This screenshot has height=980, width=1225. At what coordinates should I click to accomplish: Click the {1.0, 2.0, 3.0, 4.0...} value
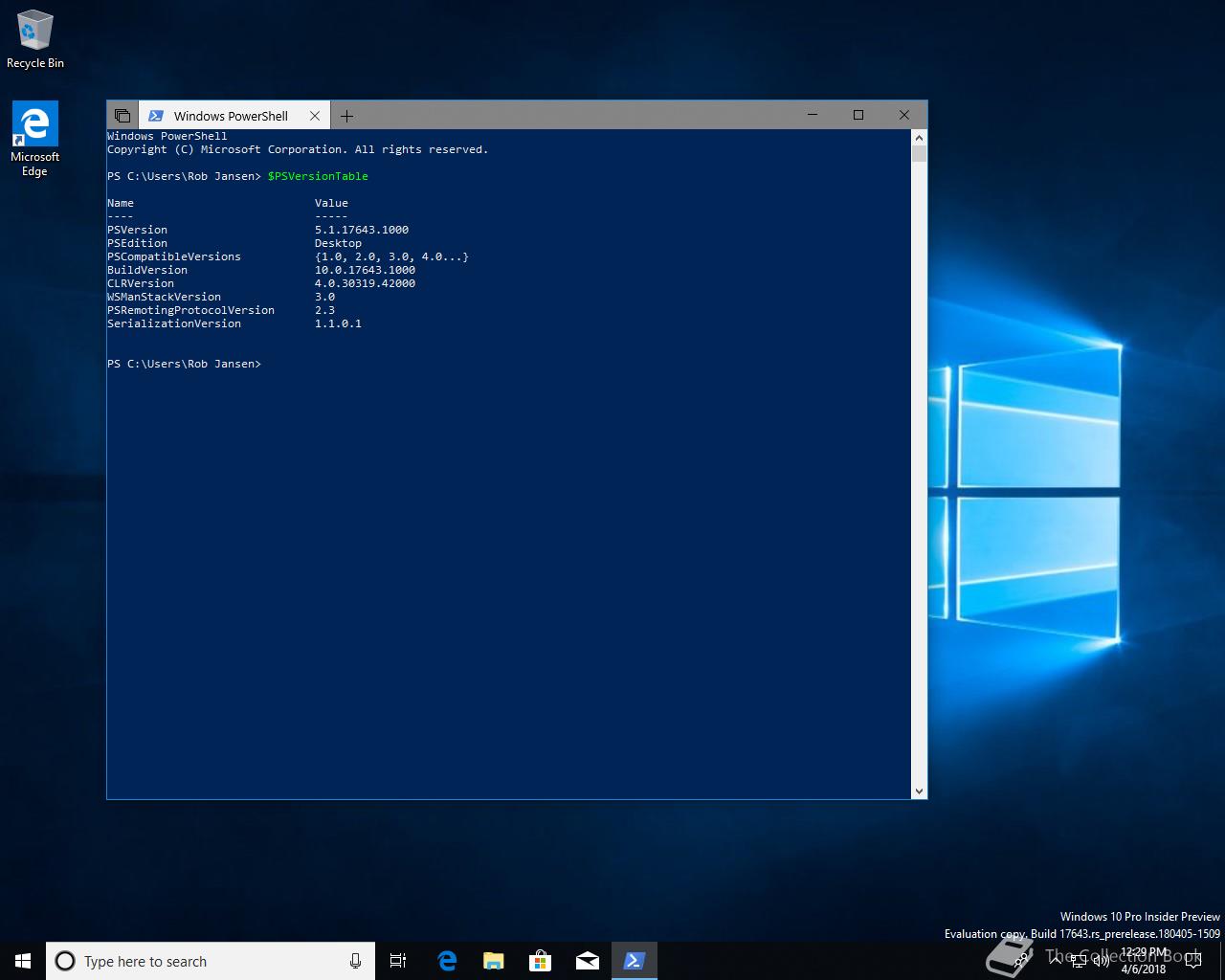(x=391, y=256)
